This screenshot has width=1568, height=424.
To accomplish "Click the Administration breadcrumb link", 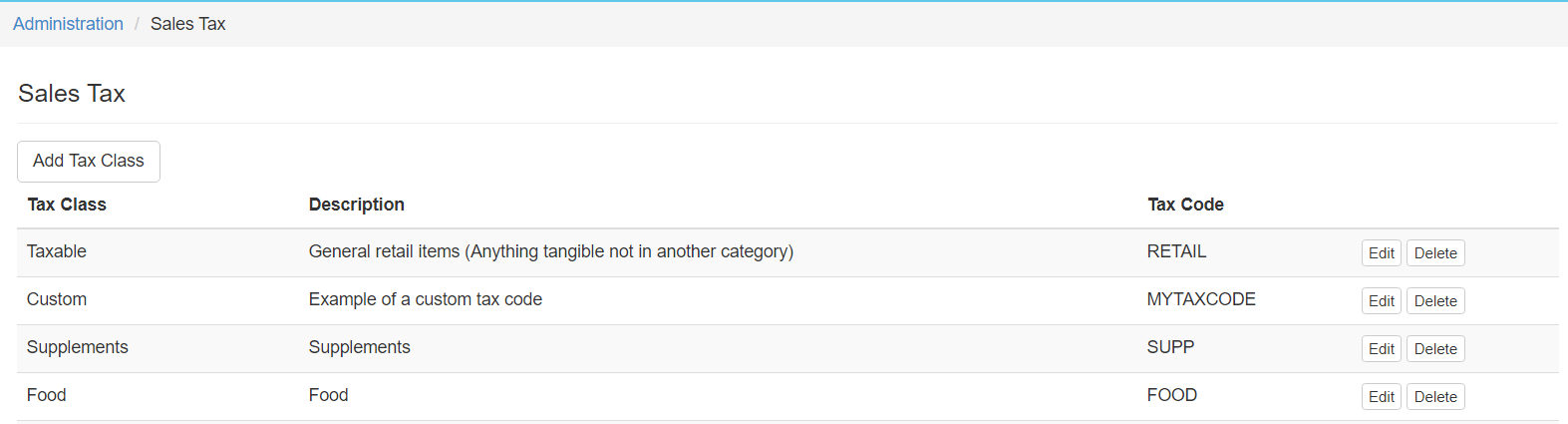I will pyautogui.click(x=68, y=24).
